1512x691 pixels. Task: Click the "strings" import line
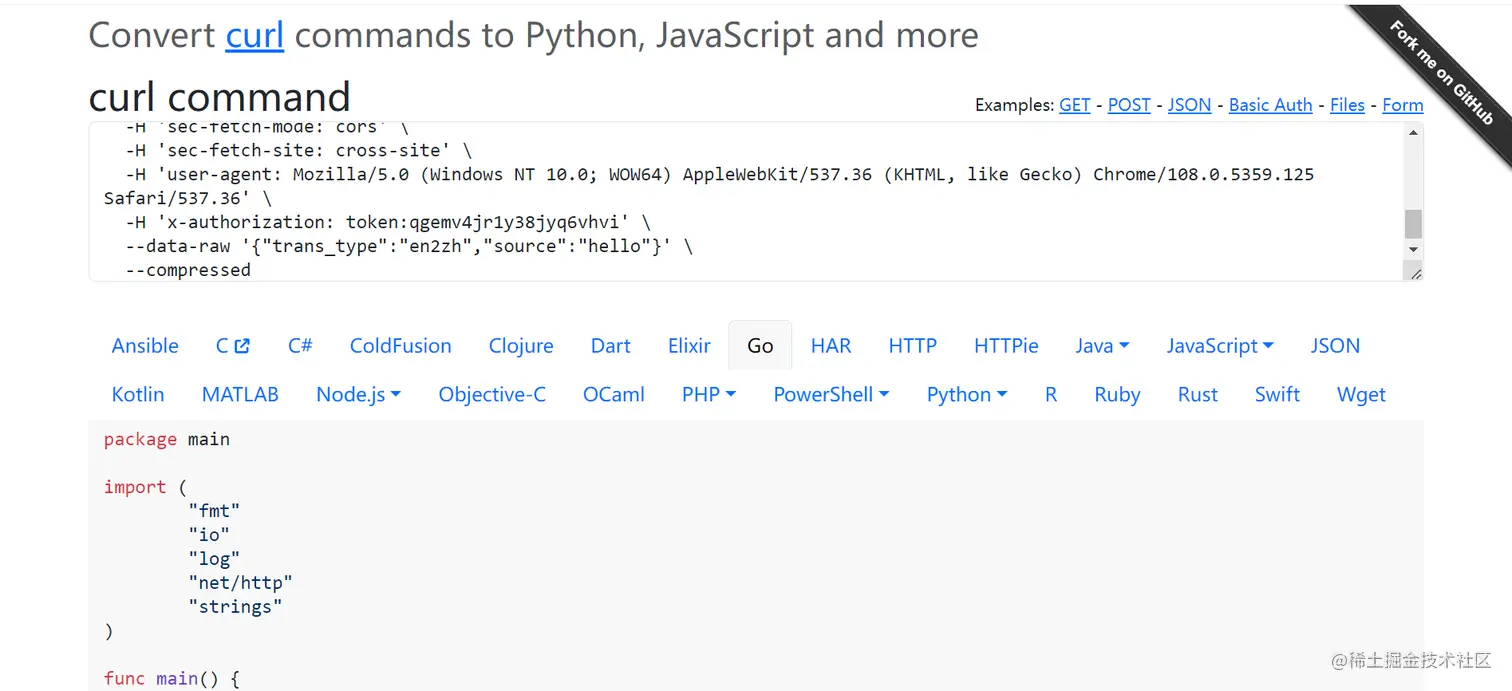click(x=235, y=607)
